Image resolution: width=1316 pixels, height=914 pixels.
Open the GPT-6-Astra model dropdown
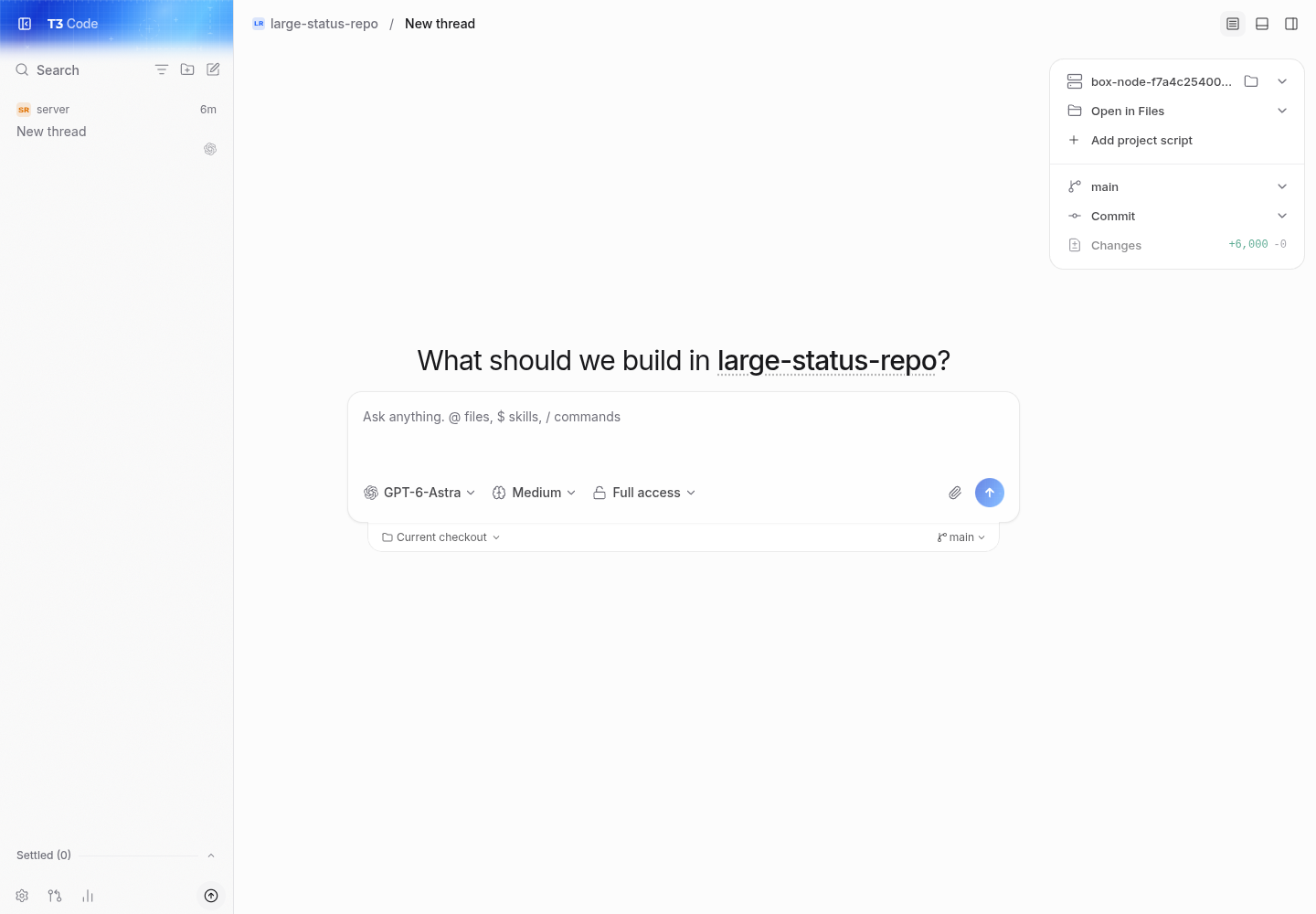[x=419, y=493]
